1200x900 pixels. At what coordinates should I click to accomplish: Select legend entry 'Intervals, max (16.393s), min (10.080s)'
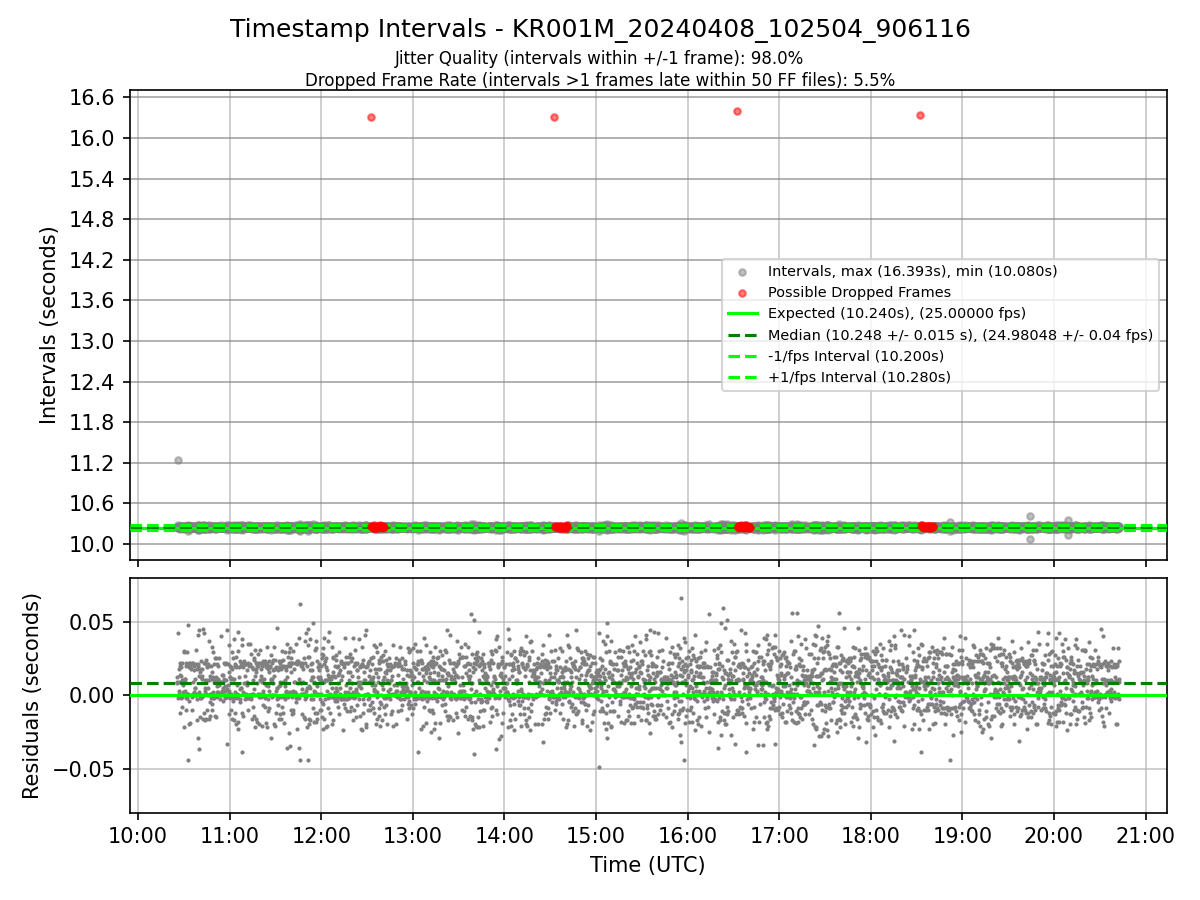pos(912,271)
